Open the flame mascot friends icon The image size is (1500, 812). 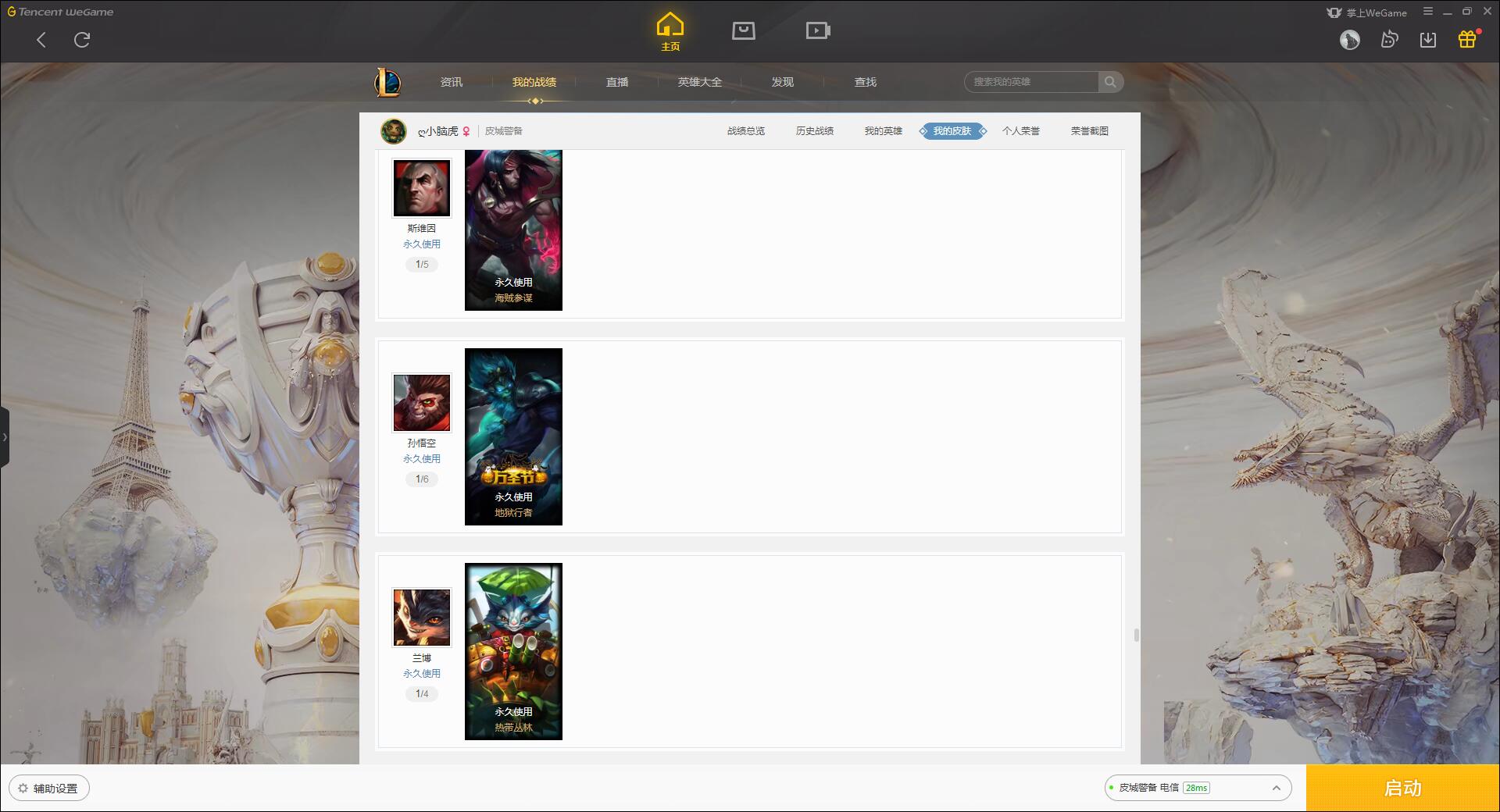[1389, 40]
